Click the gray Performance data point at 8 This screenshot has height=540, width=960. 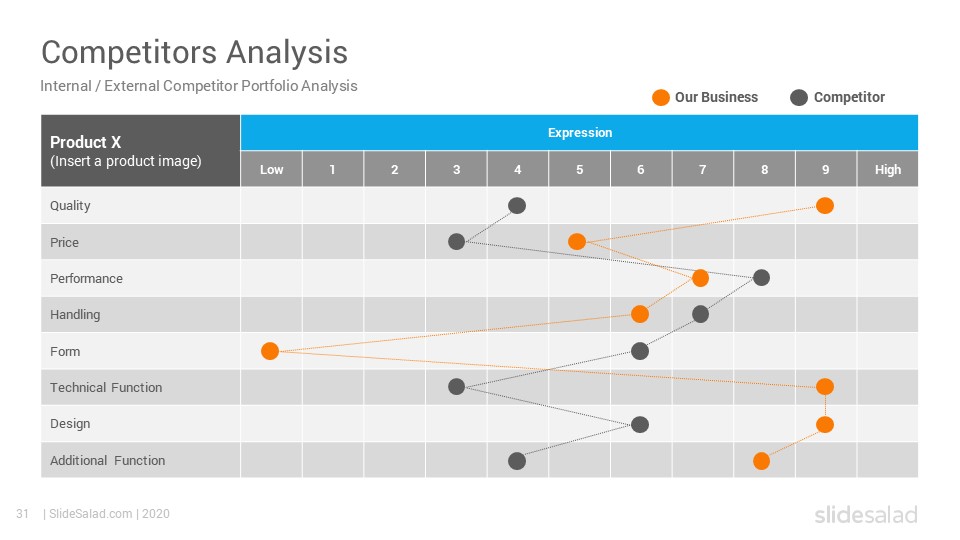[x=762, y=278]
